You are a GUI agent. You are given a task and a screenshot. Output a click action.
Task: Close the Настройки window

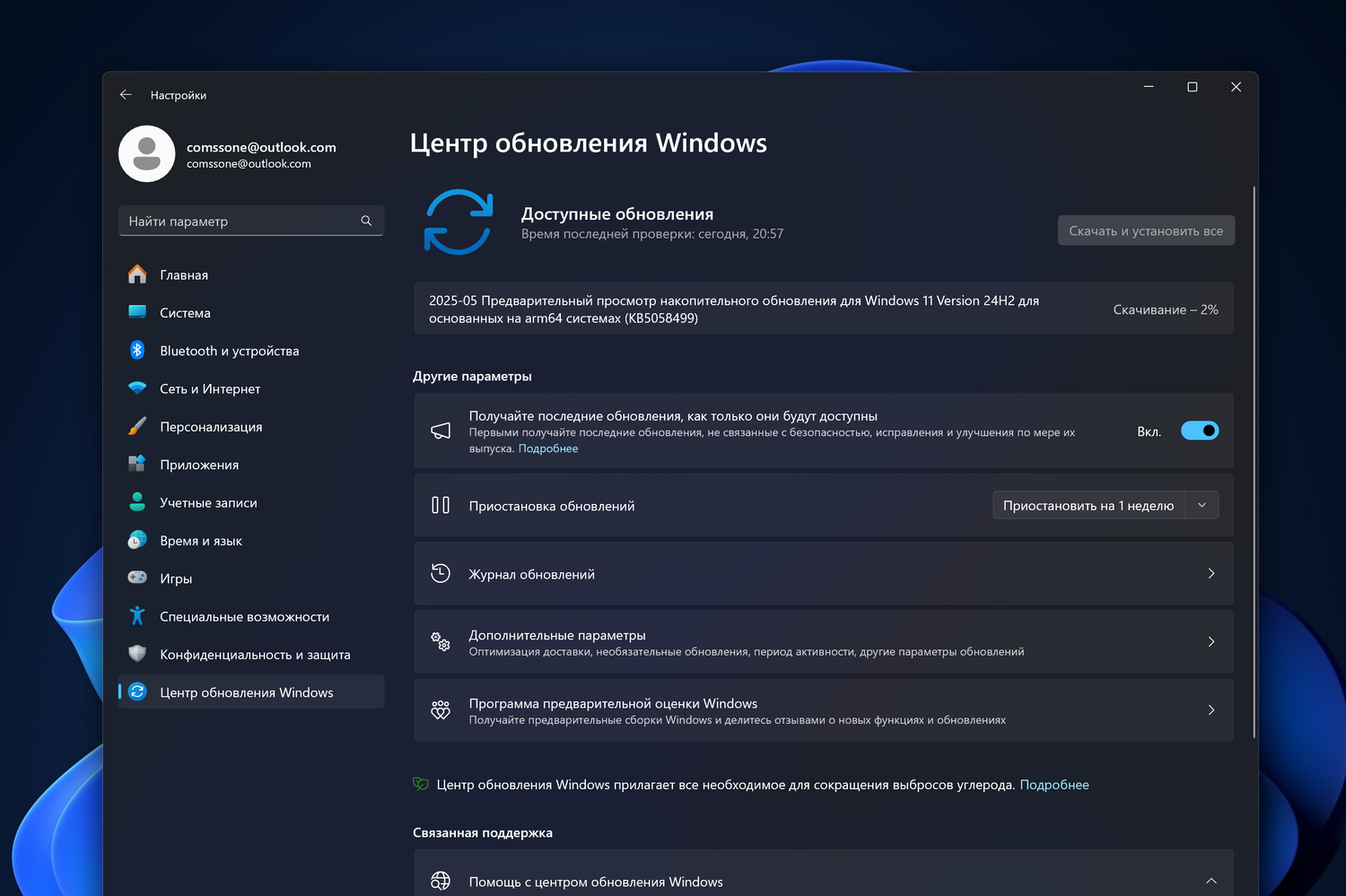[x=1236, y=87]
